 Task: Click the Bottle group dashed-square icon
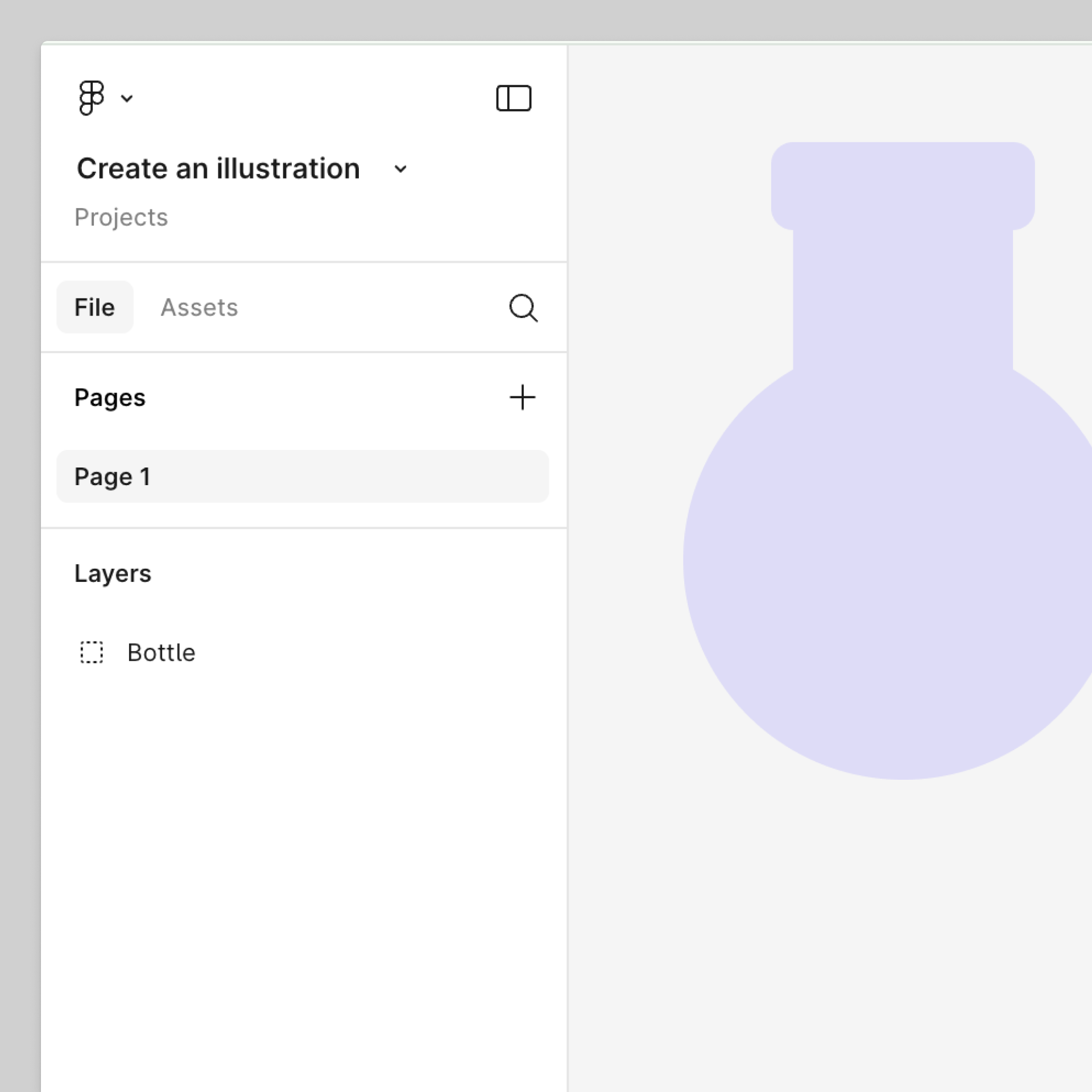pyautogui.click(x=92, y=652)
